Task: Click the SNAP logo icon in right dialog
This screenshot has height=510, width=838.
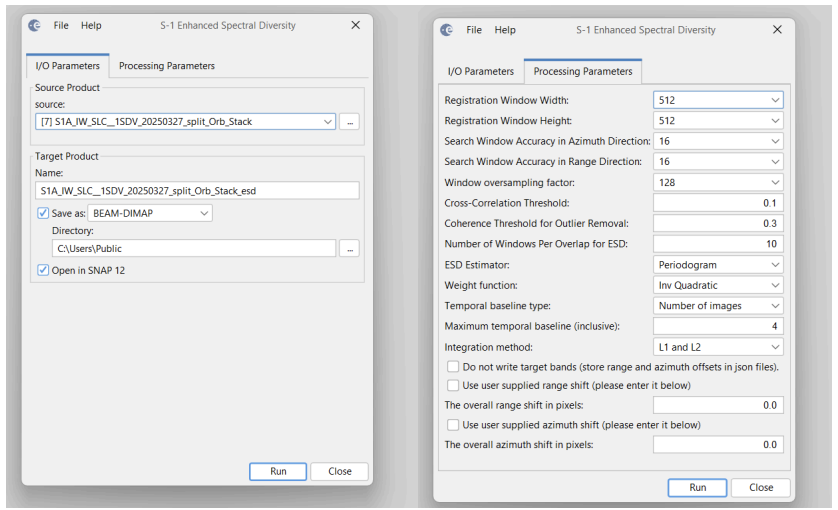Action: click(447, 30)
